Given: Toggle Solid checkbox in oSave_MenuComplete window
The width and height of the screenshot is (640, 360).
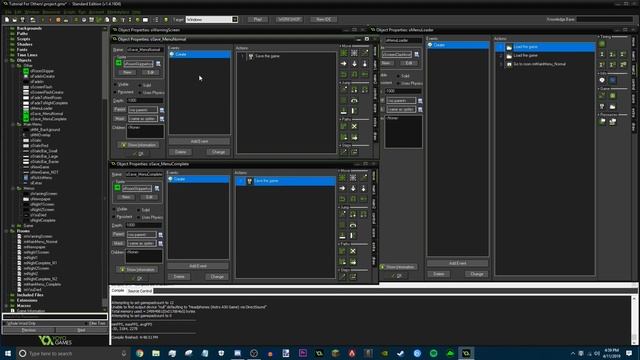Looking at the screenshot, I should pos(138,210).
